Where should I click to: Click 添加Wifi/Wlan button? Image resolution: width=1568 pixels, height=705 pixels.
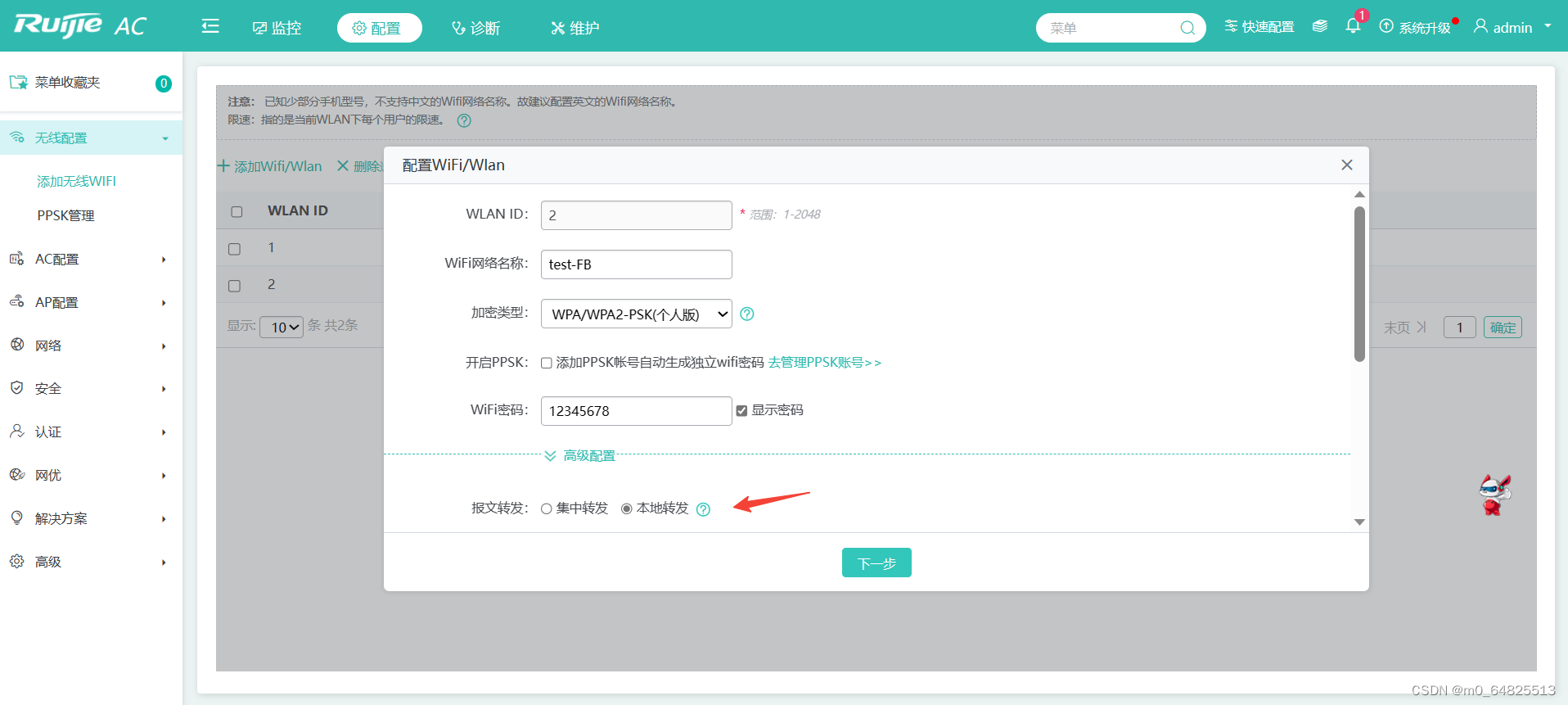tap(269, 166)
